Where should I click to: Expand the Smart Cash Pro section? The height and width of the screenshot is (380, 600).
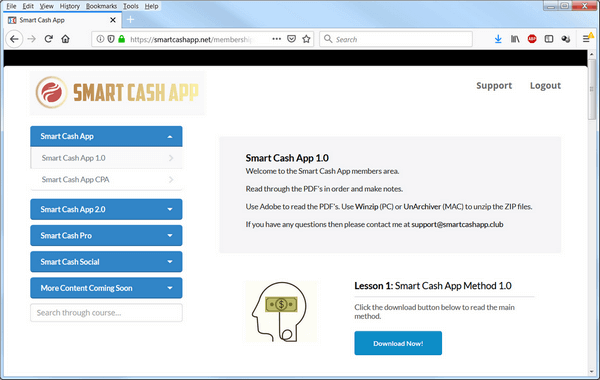[x=106, y=235]
